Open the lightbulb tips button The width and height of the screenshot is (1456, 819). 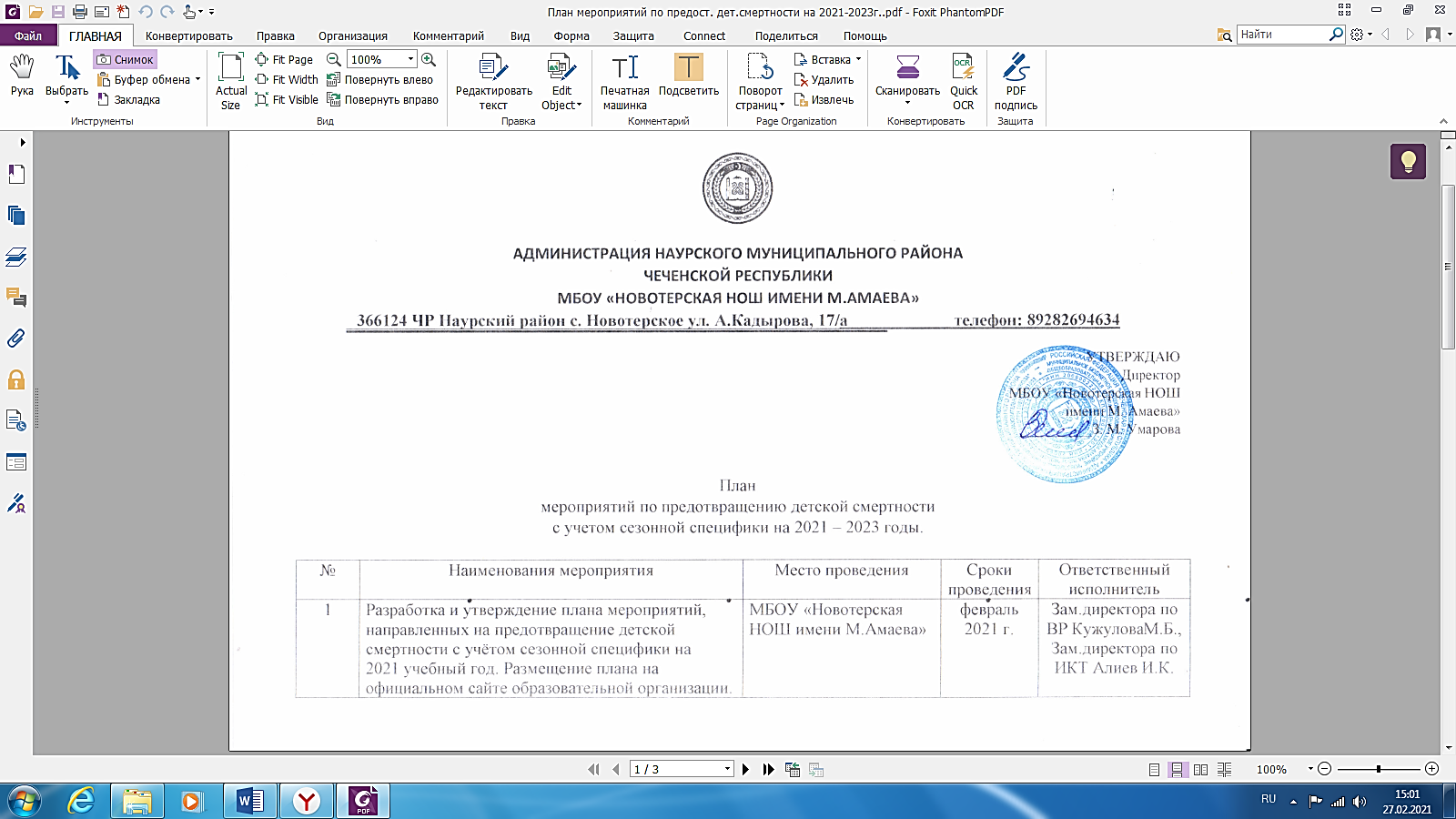1408,162
